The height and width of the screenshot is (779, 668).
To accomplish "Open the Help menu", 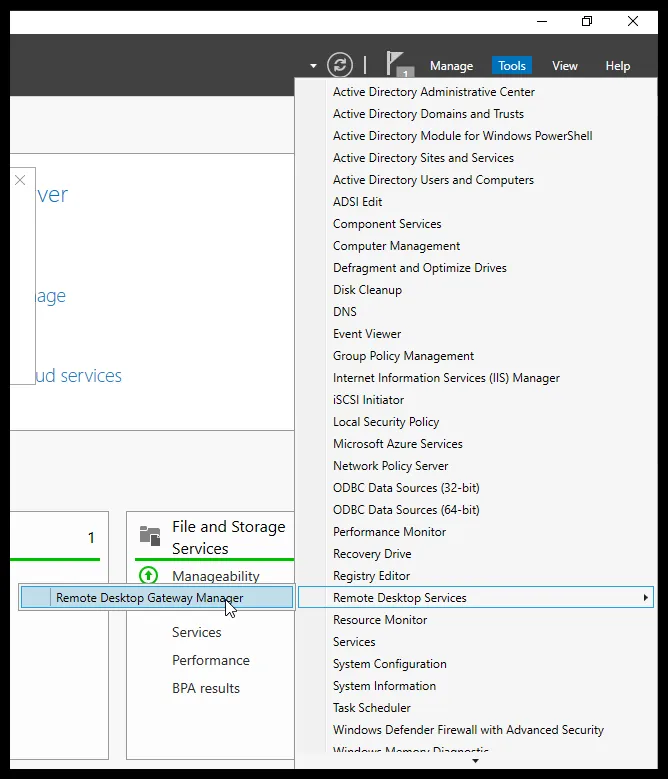I will click(617, 66).
